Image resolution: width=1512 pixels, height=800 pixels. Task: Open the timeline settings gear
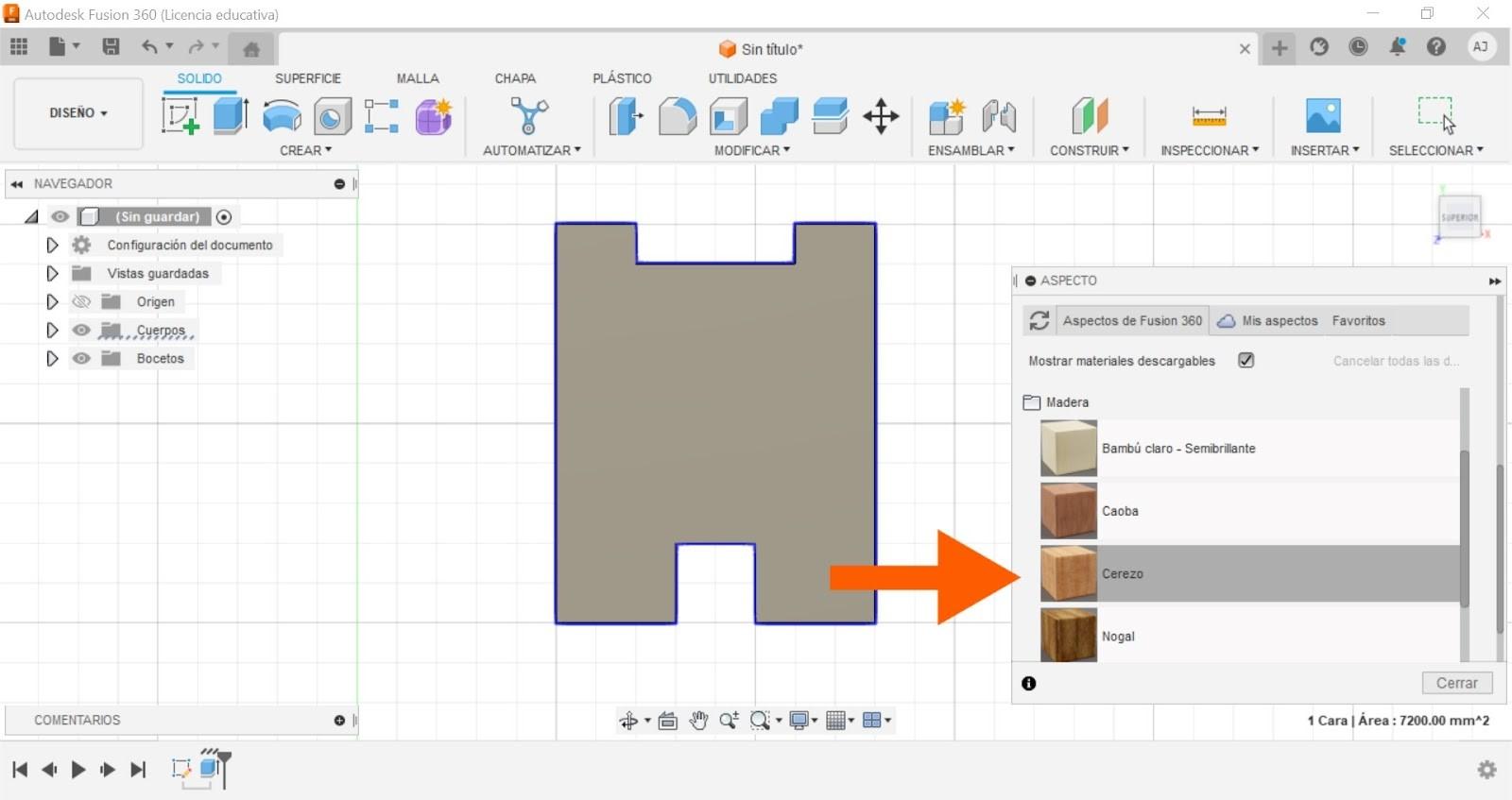point(1486,770)
